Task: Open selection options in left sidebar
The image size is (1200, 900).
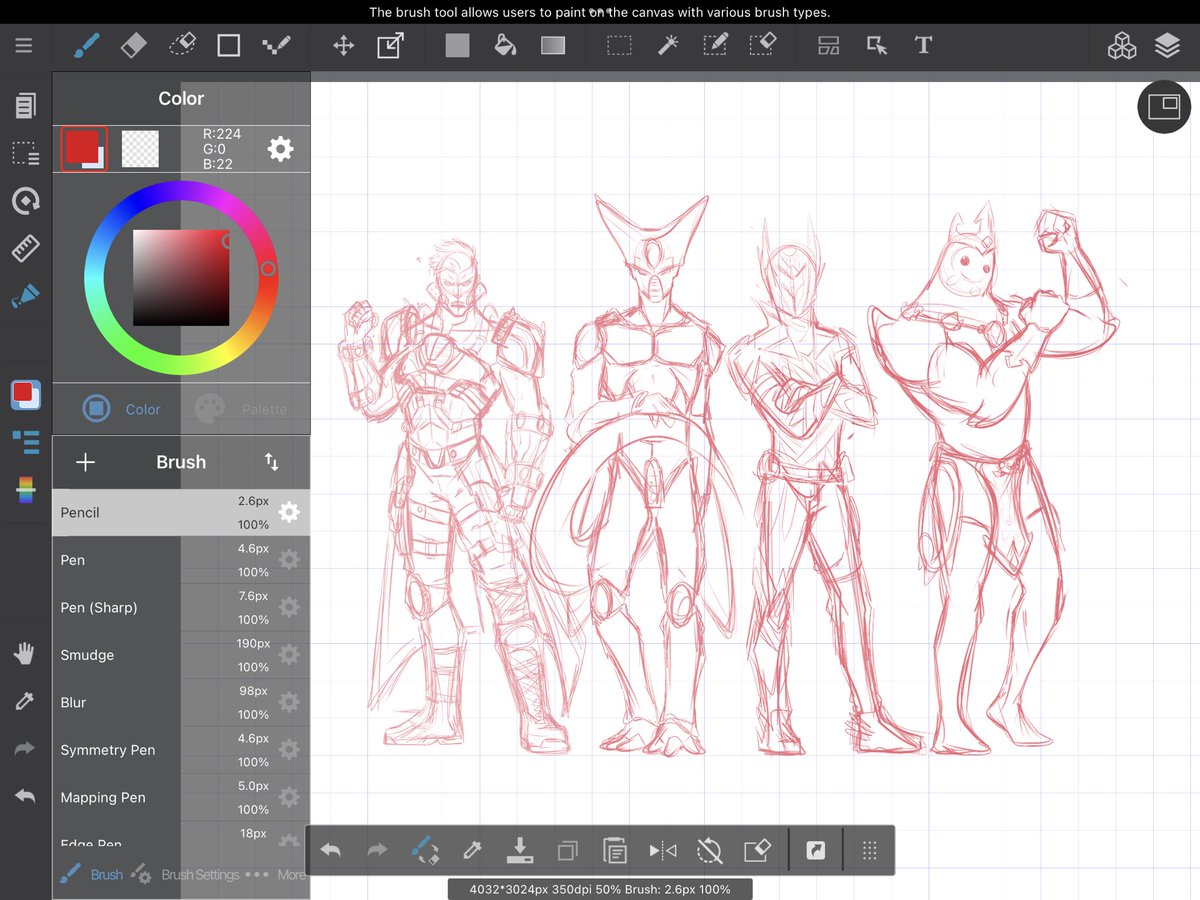Action: (25, 153)
